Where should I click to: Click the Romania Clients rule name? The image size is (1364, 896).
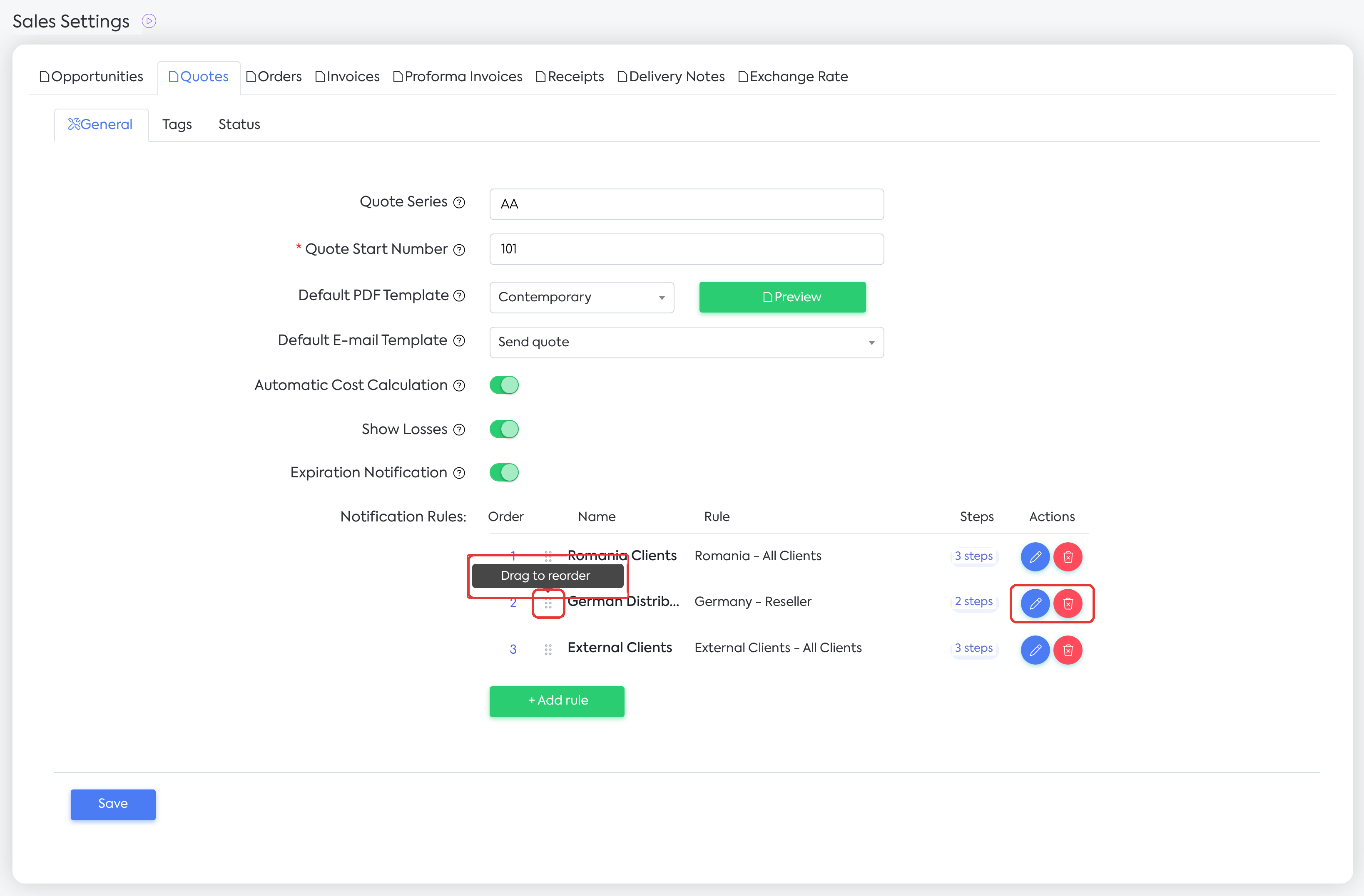(x=622, y=556)
